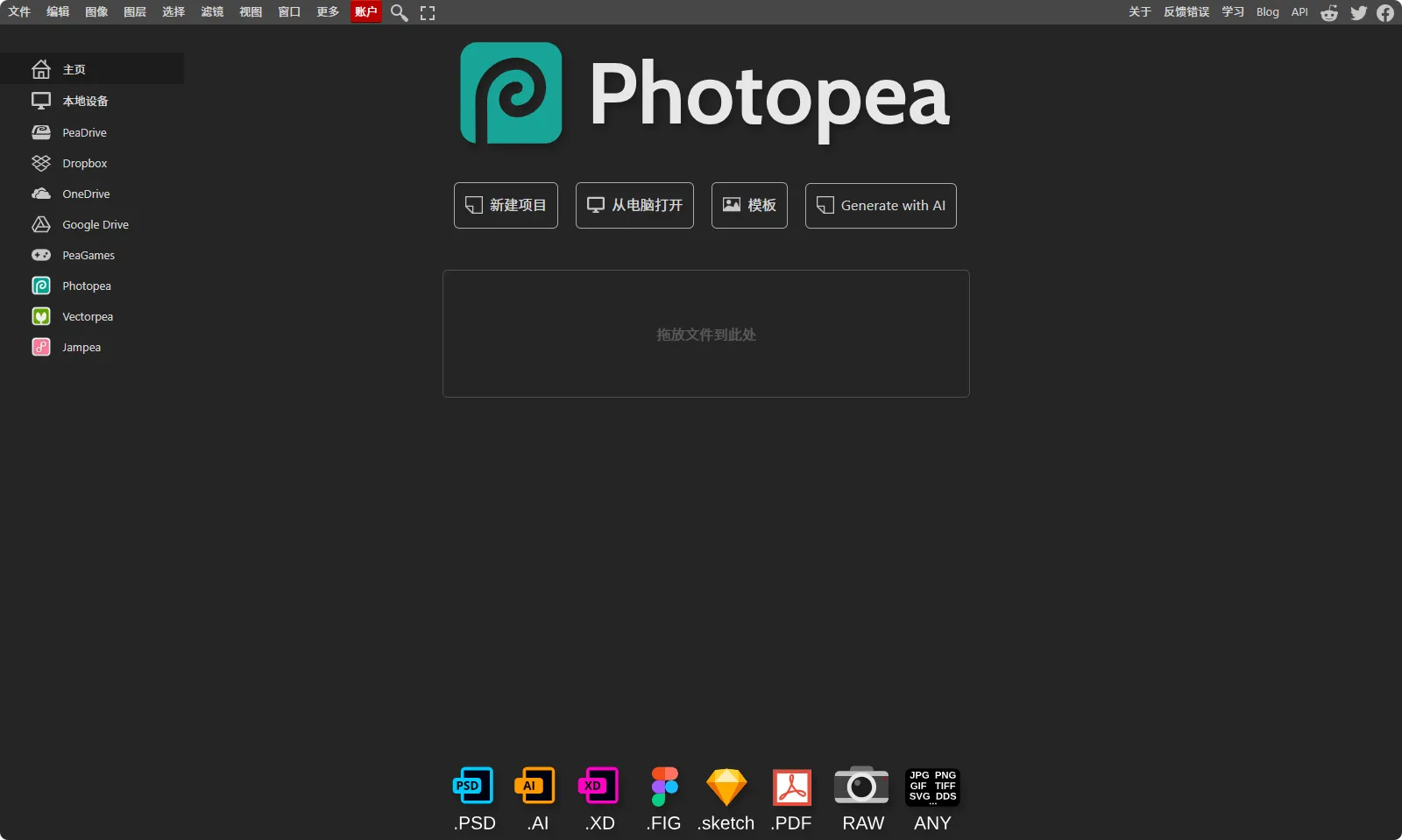Image resolution: width=1402 pixels, height=840 pixels.
Task: Click the red 账户 button
Action: [x=365, y=12]
